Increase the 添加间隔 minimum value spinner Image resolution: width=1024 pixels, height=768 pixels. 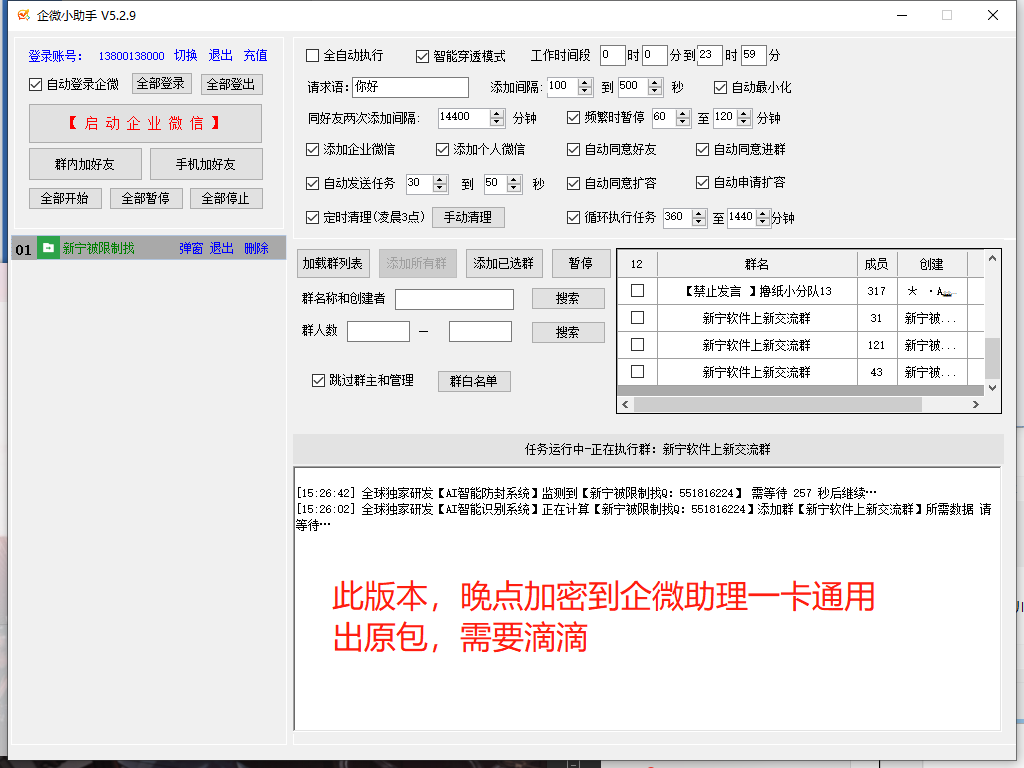585,83
